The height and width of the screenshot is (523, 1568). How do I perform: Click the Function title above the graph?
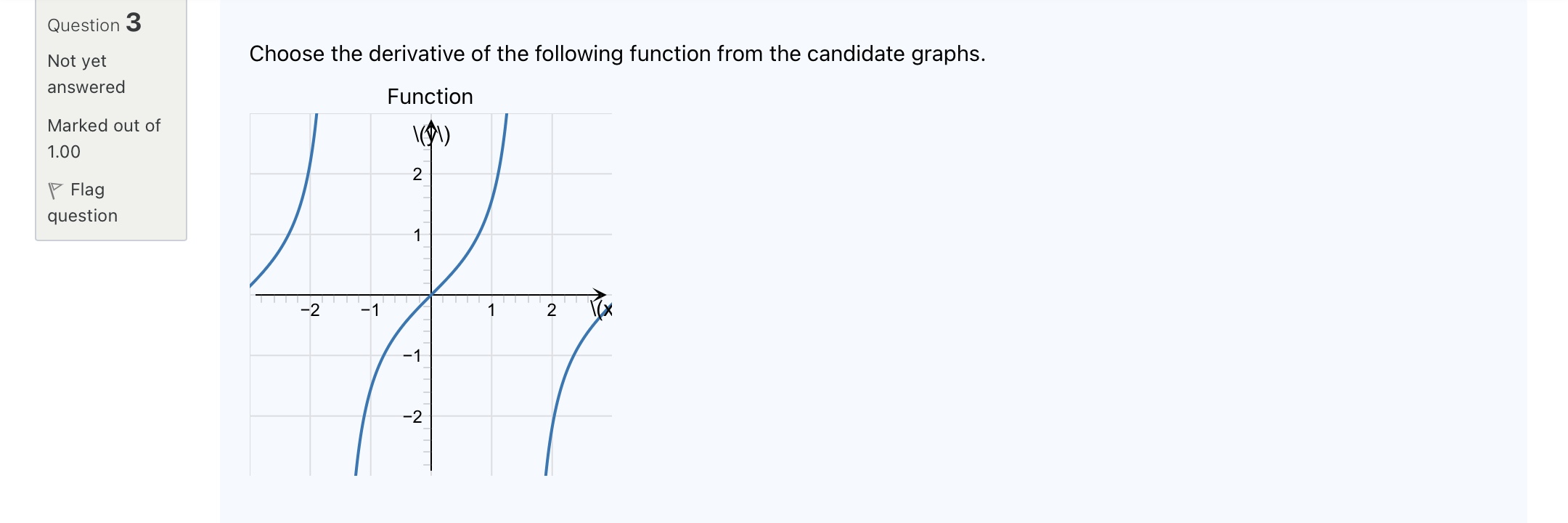[430, 96]
